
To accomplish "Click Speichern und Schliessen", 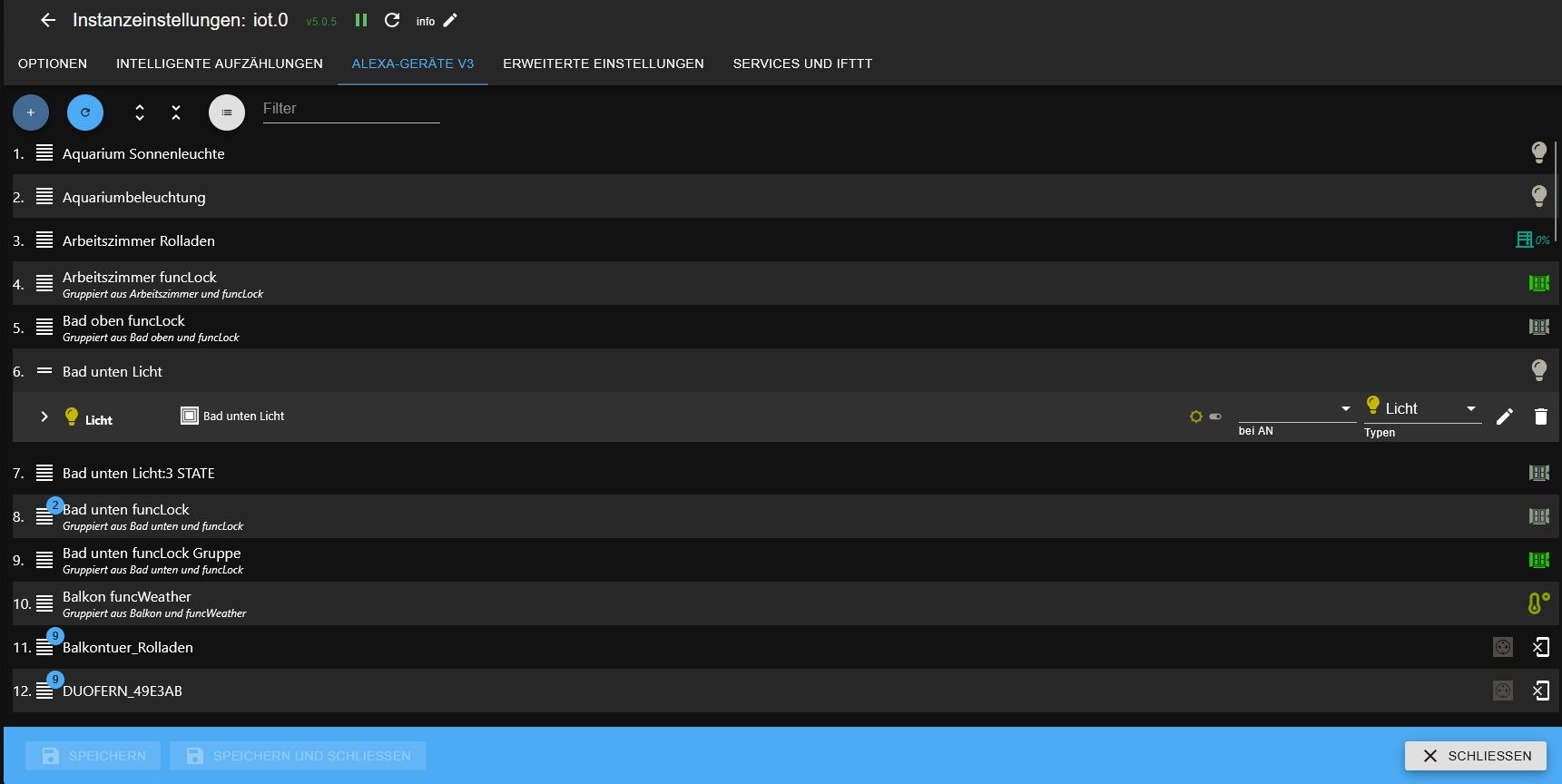I will click(x=298, y=756).
